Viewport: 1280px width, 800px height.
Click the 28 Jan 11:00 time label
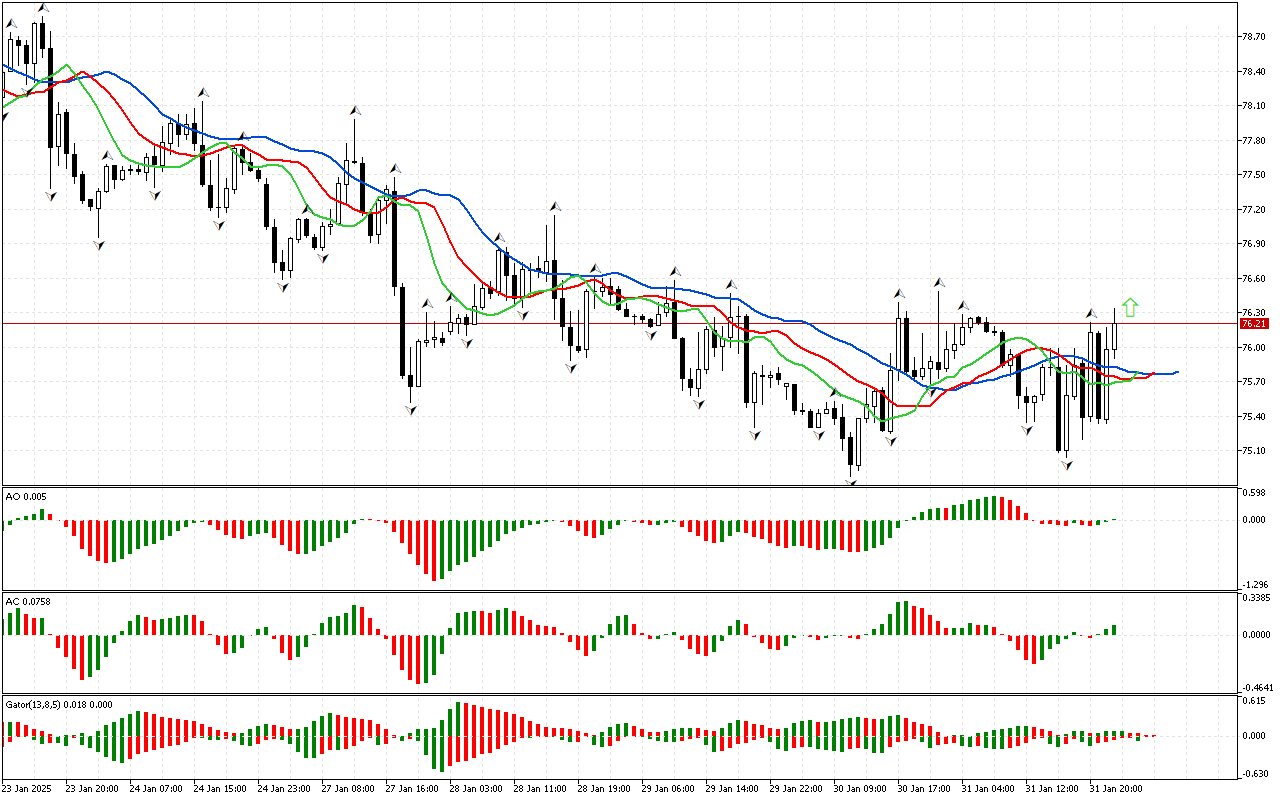click(540, 789)
